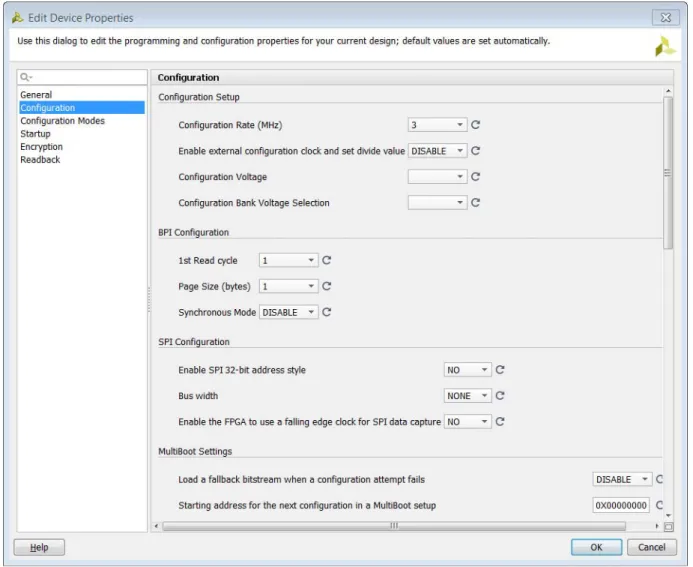Click the OK button

(596, 547)
